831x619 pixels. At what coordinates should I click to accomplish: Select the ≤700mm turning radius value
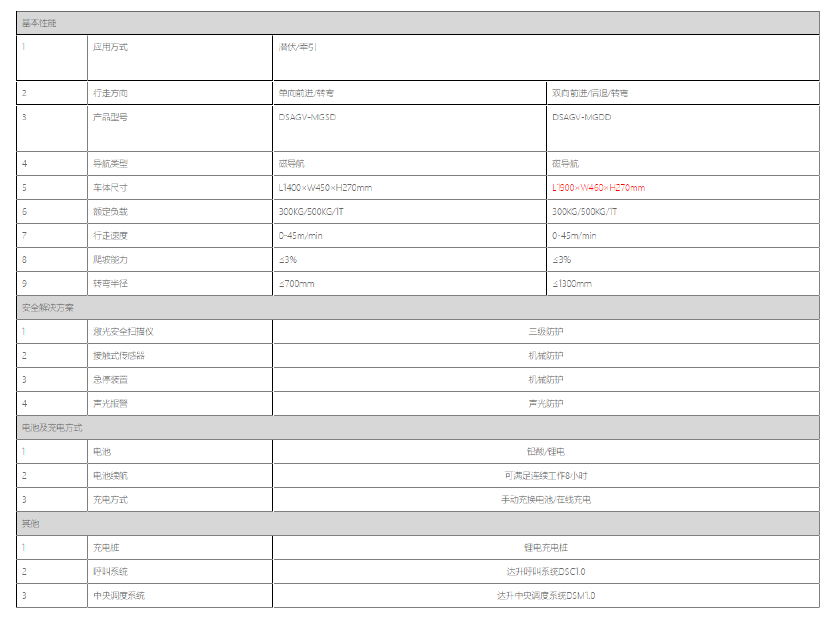297,283
